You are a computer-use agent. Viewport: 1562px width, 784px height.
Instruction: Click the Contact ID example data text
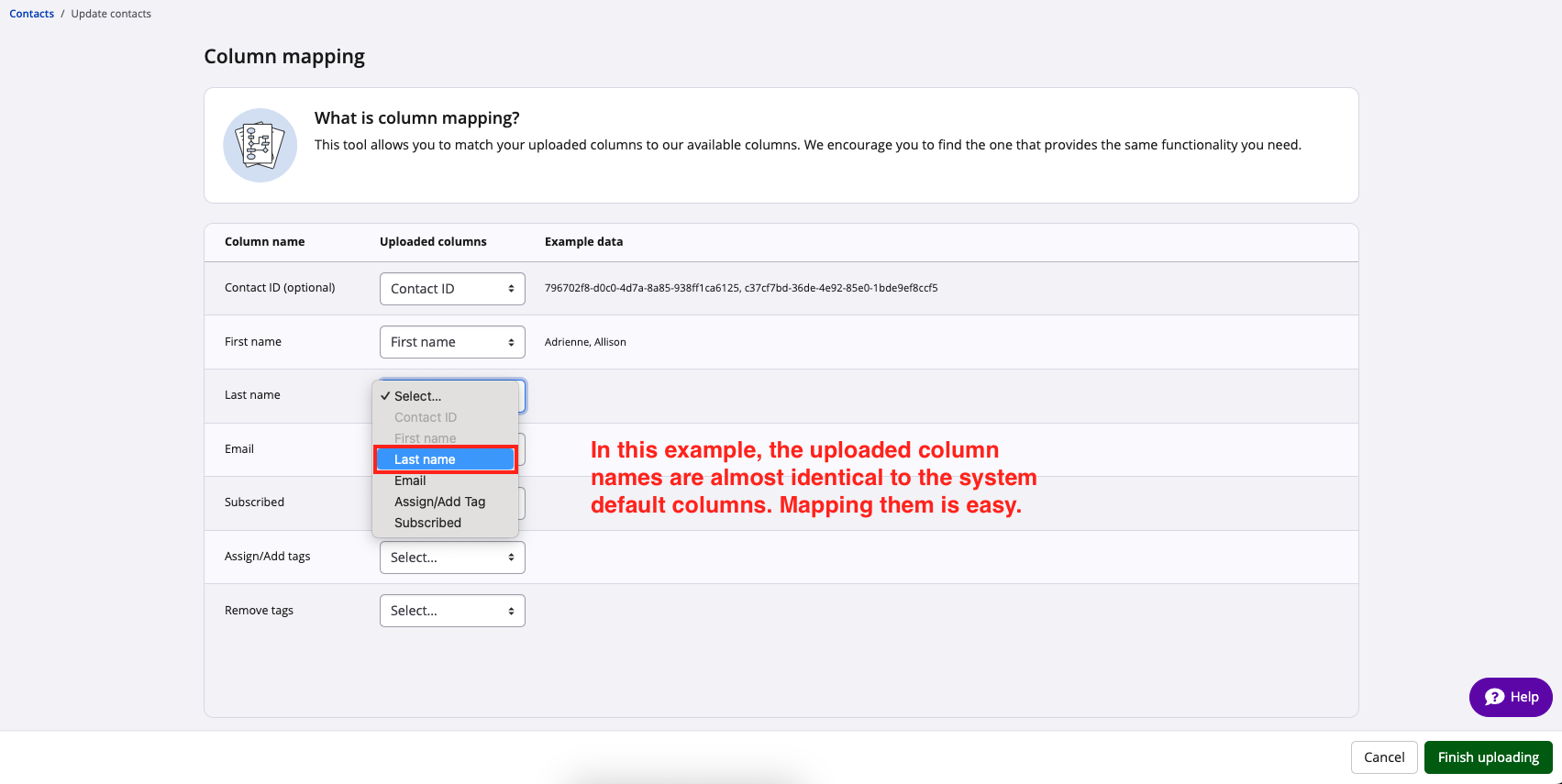click(740, 288)
